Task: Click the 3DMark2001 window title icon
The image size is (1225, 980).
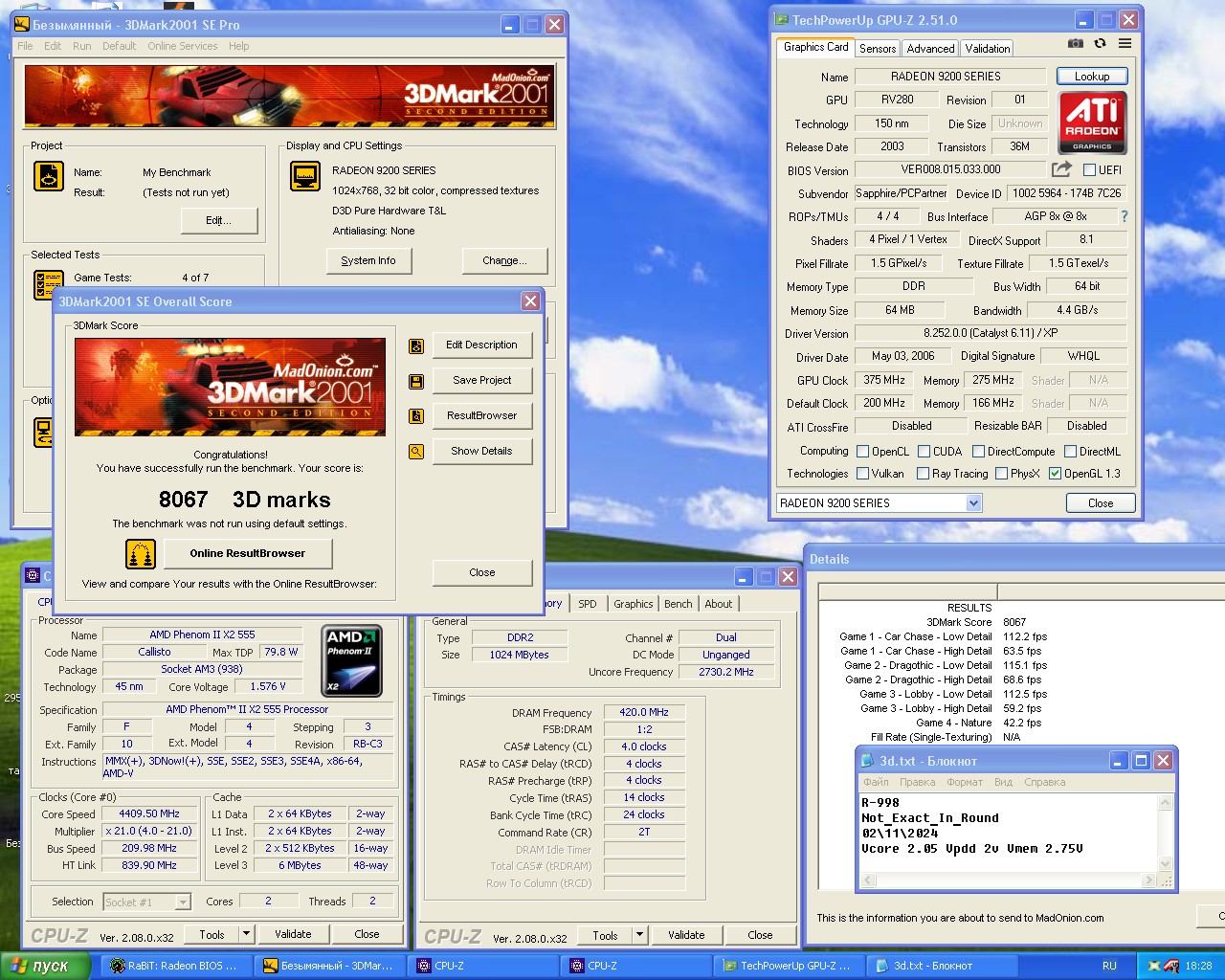Action: [x=22, y=24]
